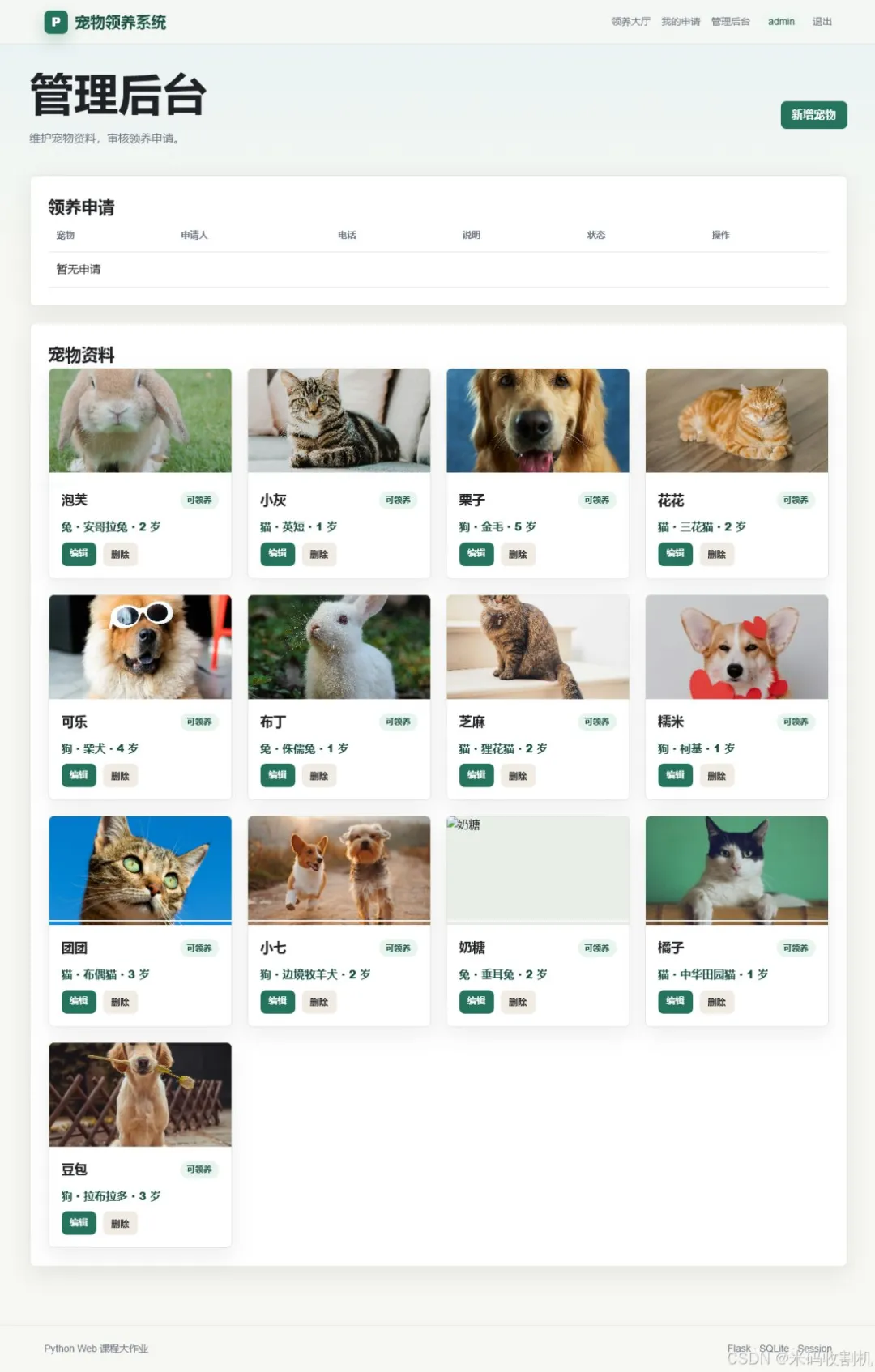Viewport: 875px width, 1372px height.
Task: Open 管理后台 navigation item
Action: [731, 22]
